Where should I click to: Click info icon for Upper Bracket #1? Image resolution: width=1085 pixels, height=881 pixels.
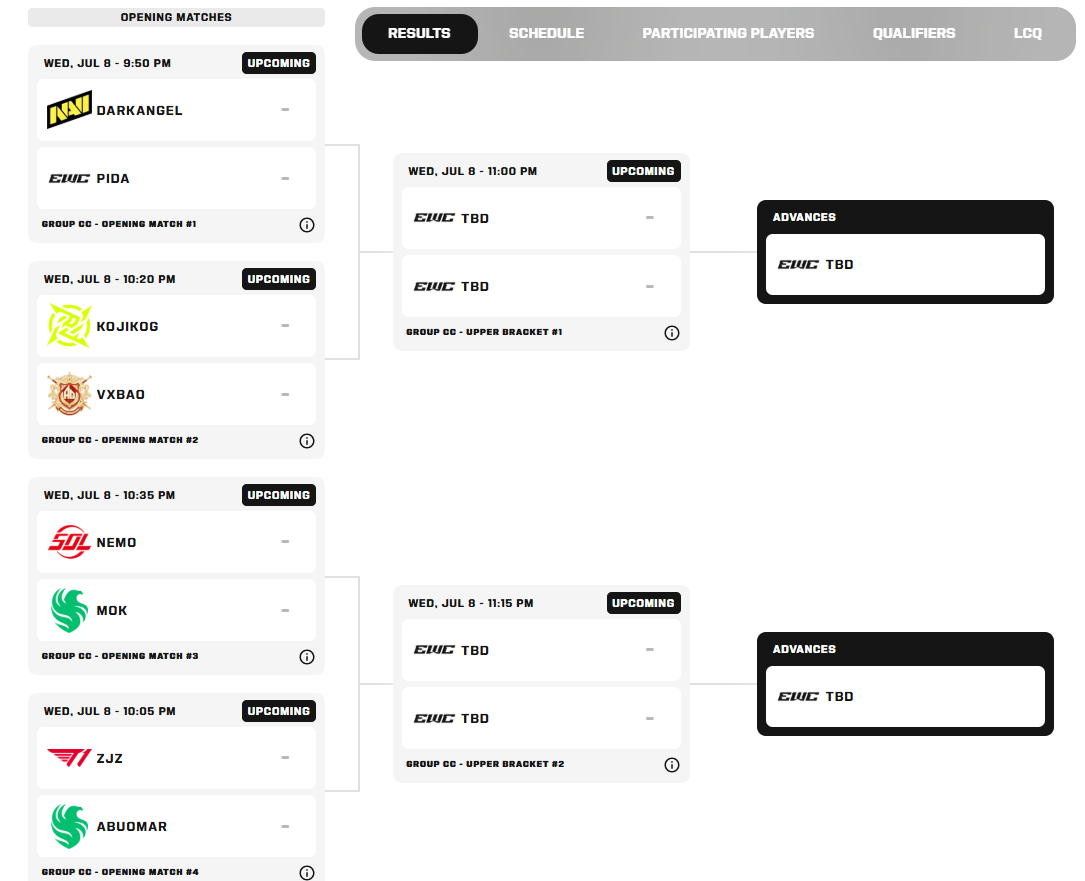[671, 333]
